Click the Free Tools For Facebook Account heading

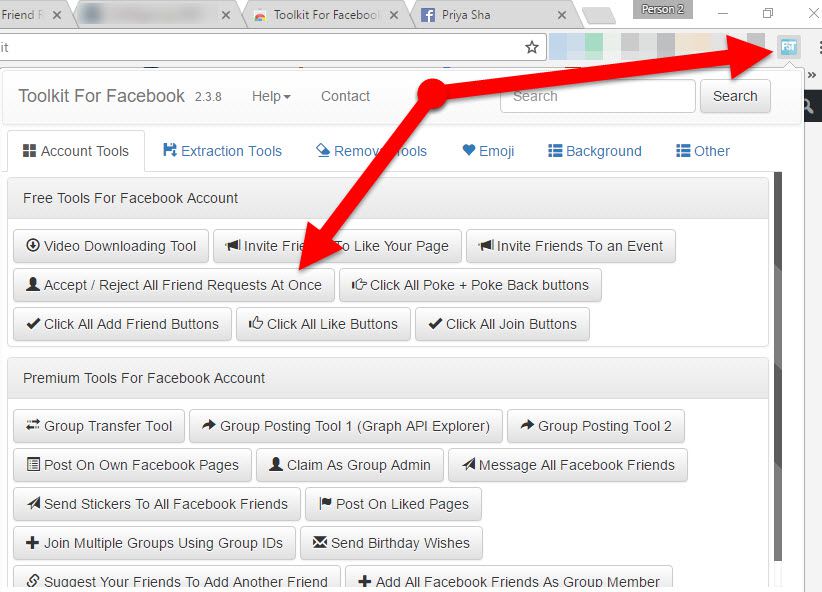pos(130,198)
